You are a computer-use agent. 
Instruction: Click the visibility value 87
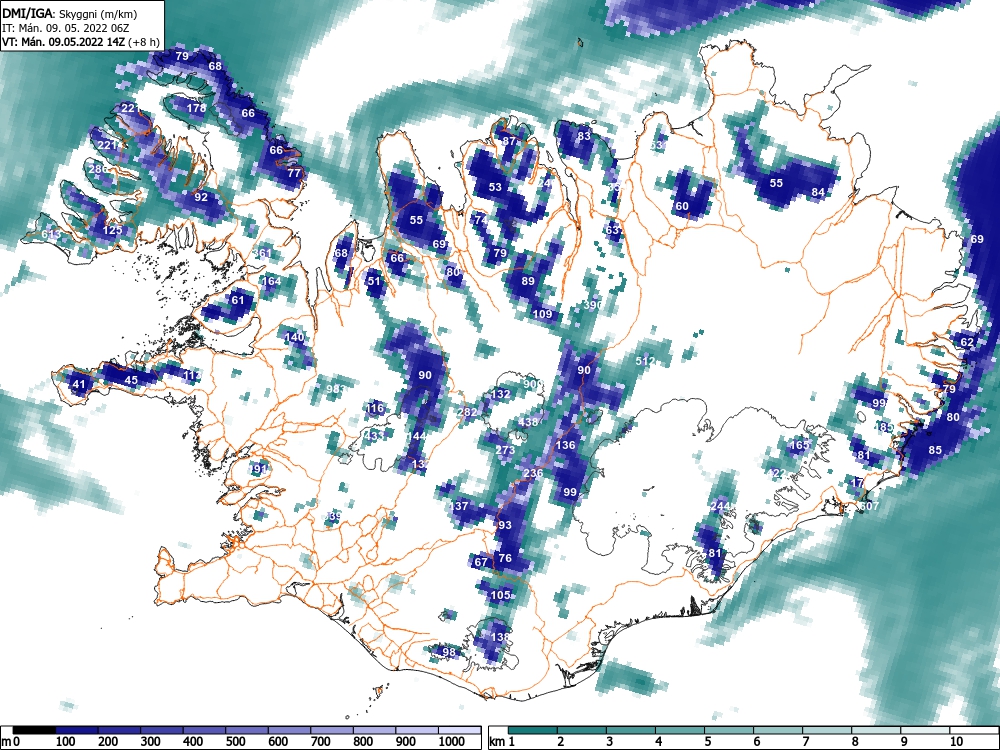pyautogui.click(x=509, y=141)
